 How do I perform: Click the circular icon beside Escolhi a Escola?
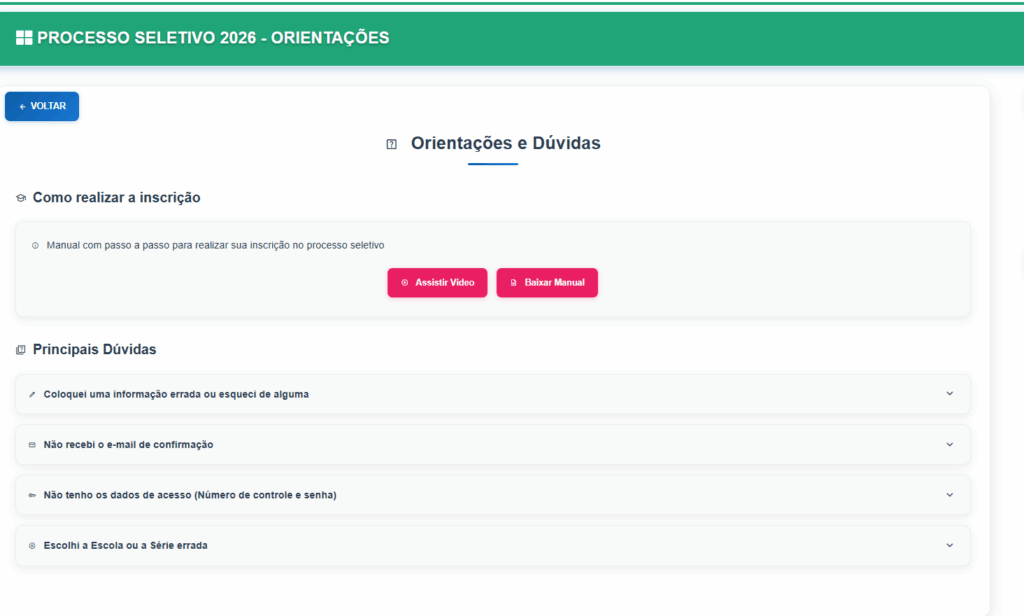(32, 546)
